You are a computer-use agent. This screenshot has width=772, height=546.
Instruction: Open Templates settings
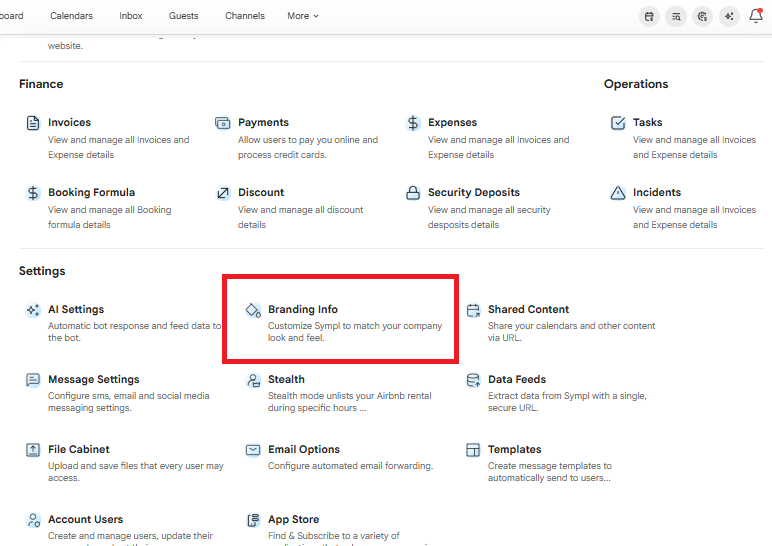tap(515, 450)
